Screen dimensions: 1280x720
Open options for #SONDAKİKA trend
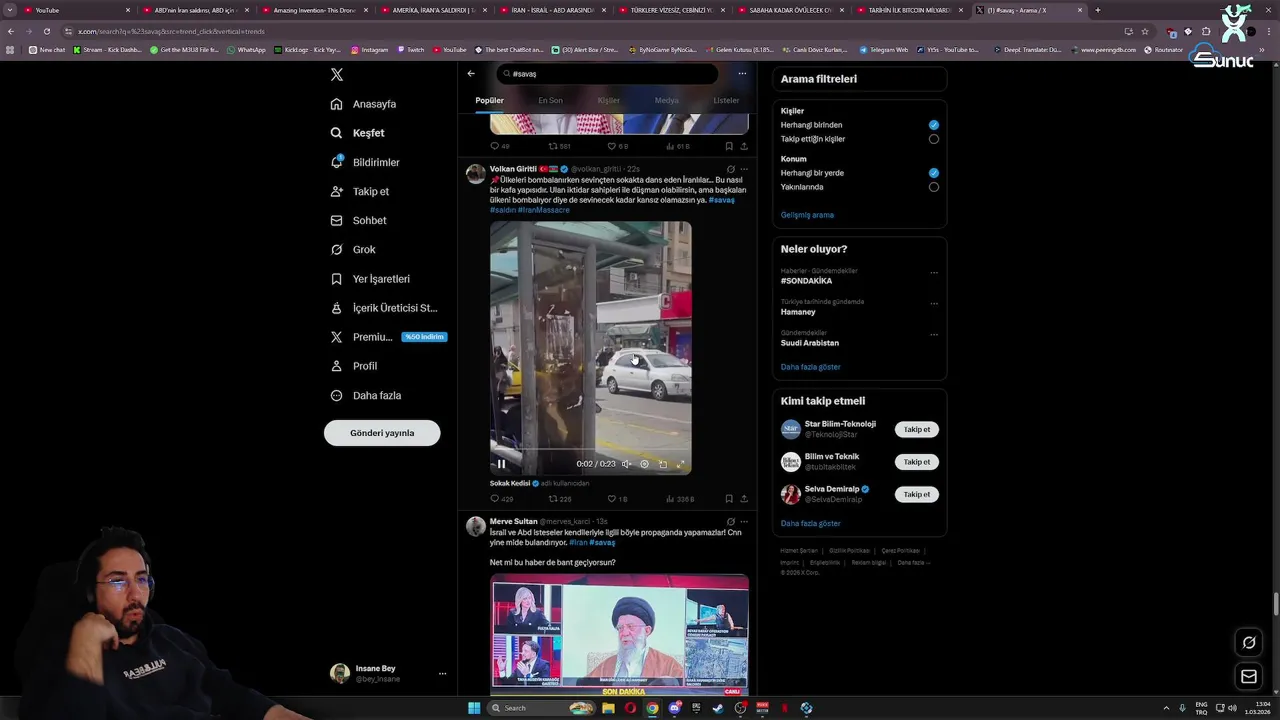click(x=934, y=272)
